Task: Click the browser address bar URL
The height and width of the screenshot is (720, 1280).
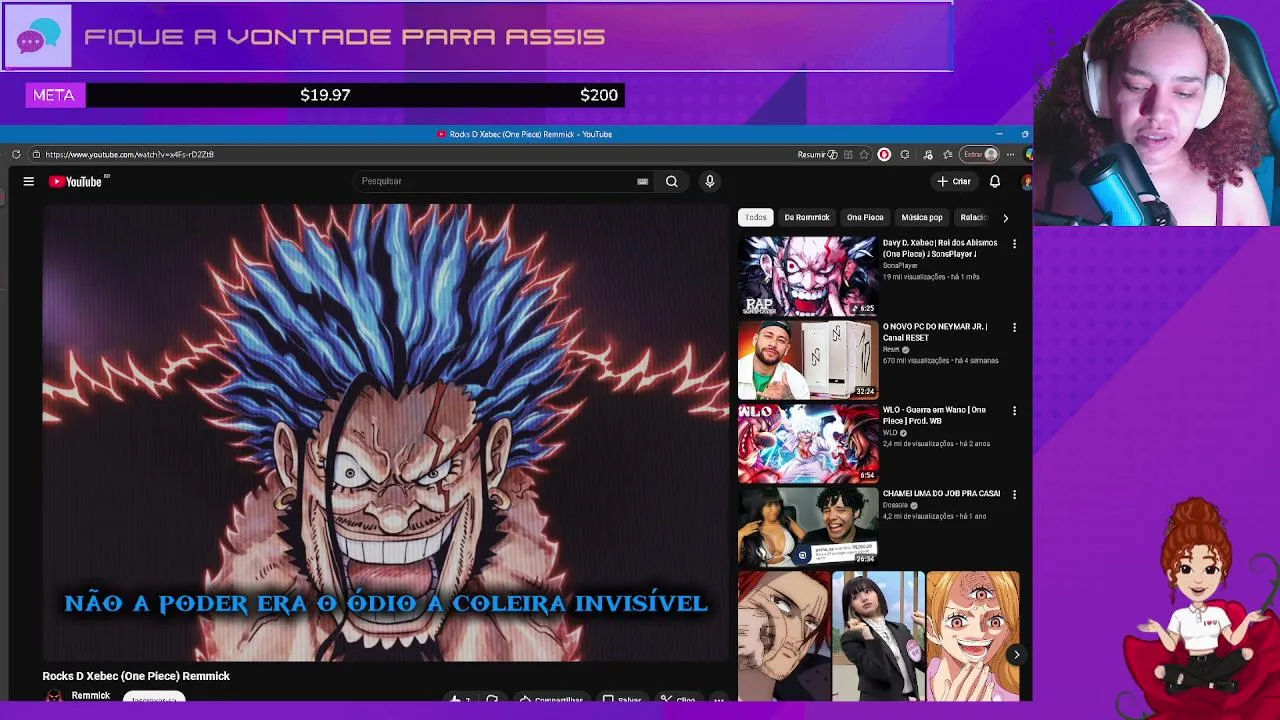Action: click(x=129, y=154)
